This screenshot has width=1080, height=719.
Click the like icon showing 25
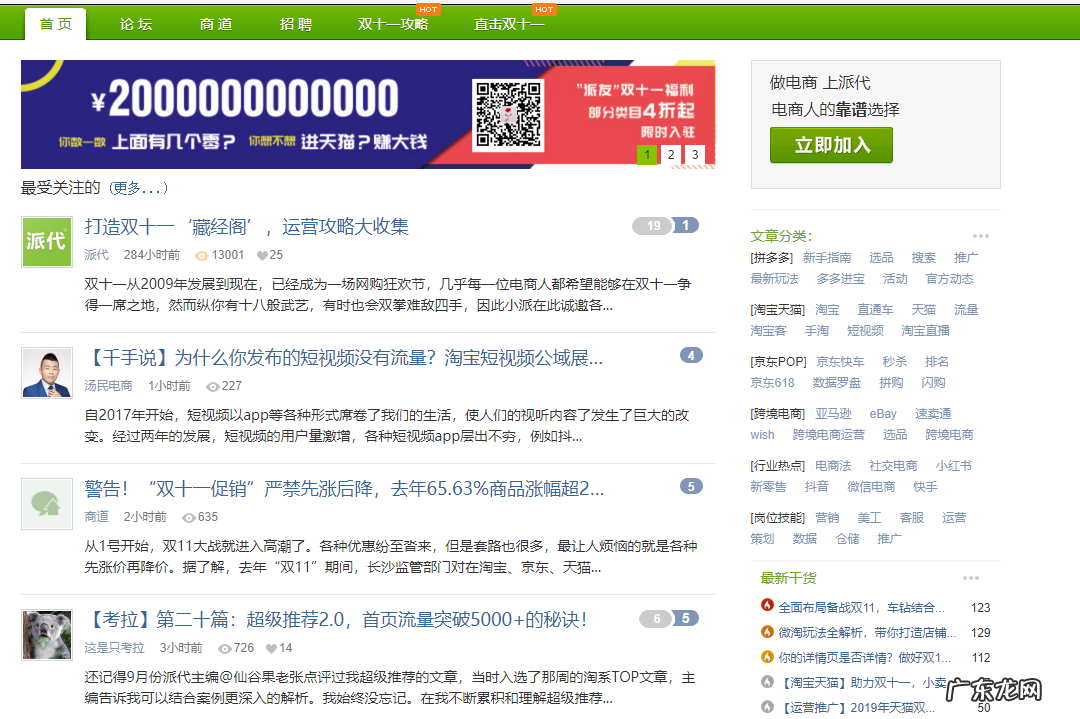pyautogui.click(x=262, y=255)
